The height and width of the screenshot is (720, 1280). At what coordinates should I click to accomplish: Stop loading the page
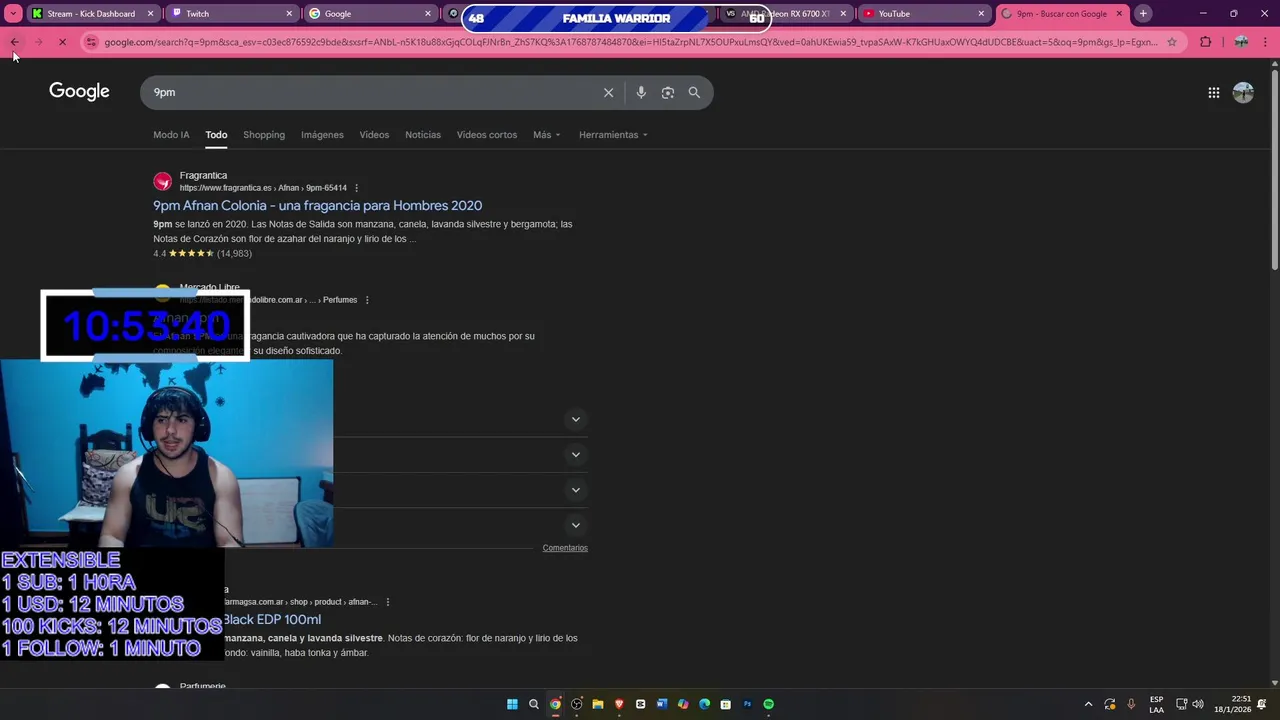click(62, 42)
